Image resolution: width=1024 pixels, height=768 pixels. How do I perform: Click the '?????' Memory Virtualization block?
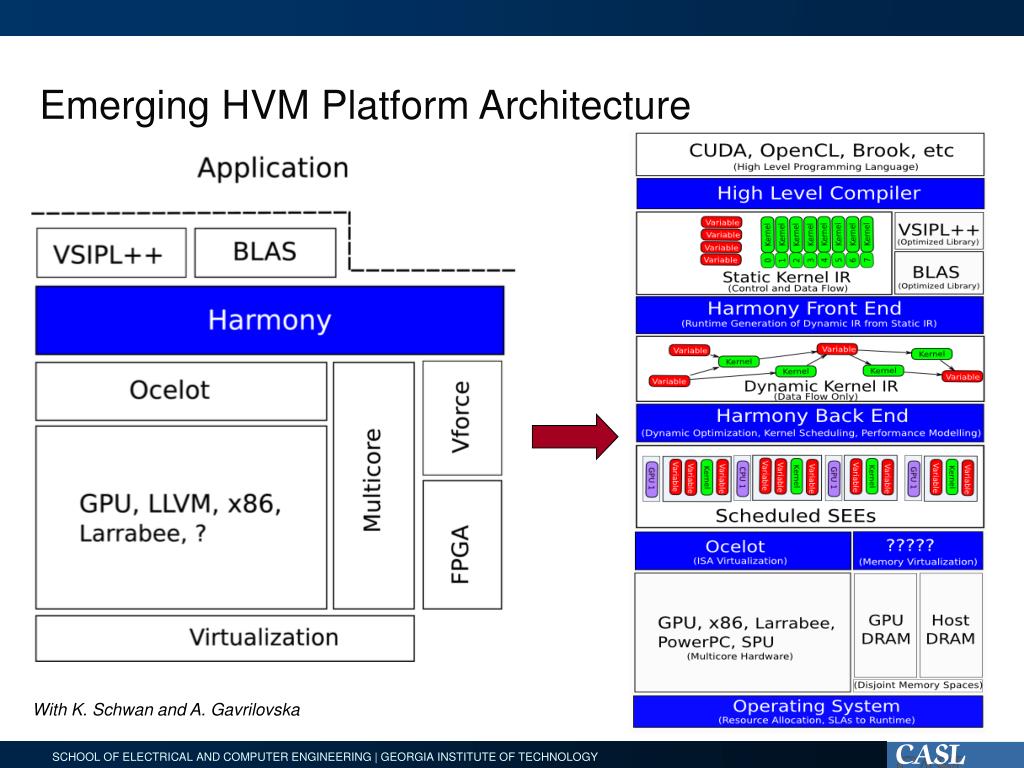918,551
